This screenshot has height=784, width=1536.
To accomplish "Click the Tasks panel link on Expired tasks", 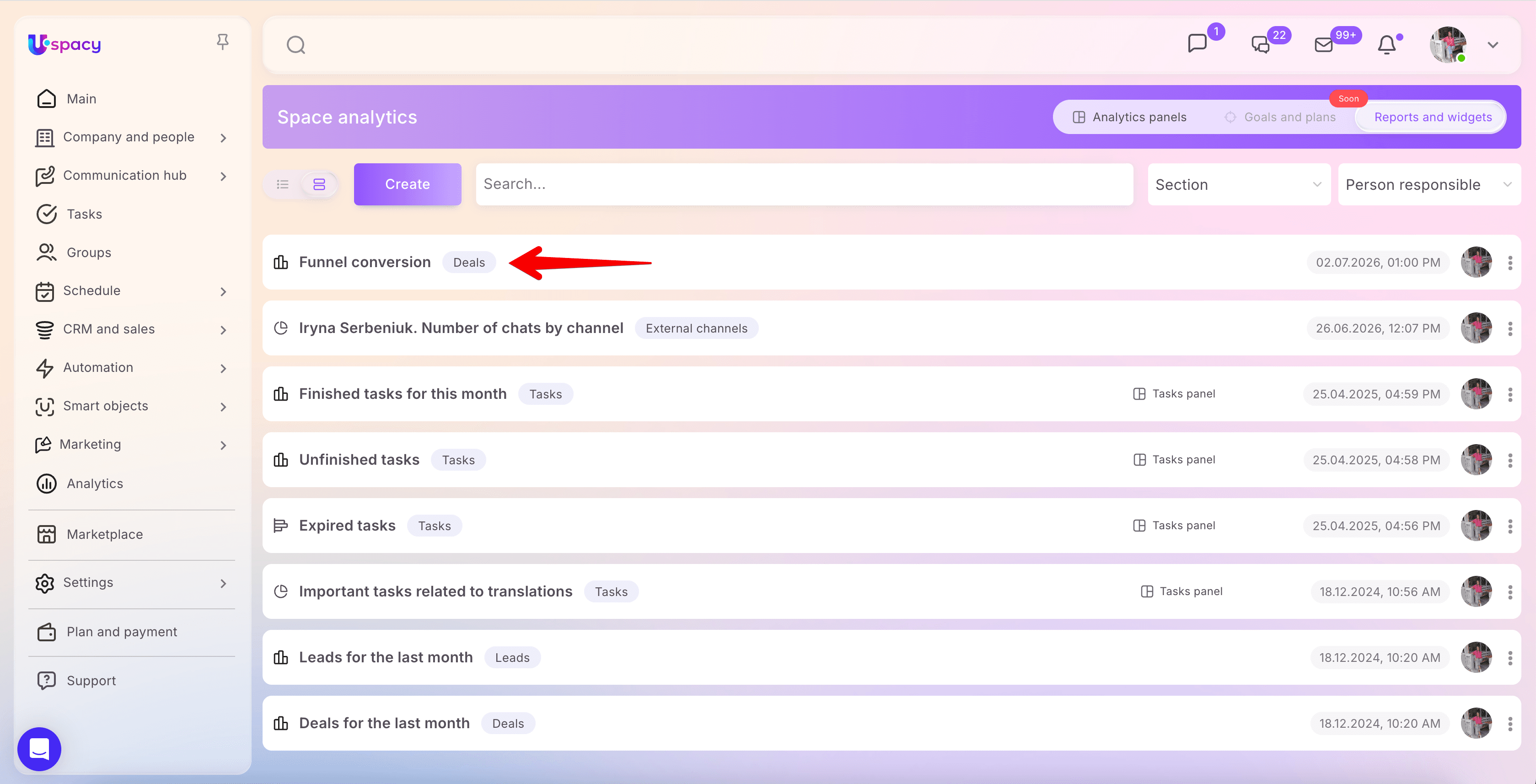I will pyautogui.click(x=1174, y=525).
